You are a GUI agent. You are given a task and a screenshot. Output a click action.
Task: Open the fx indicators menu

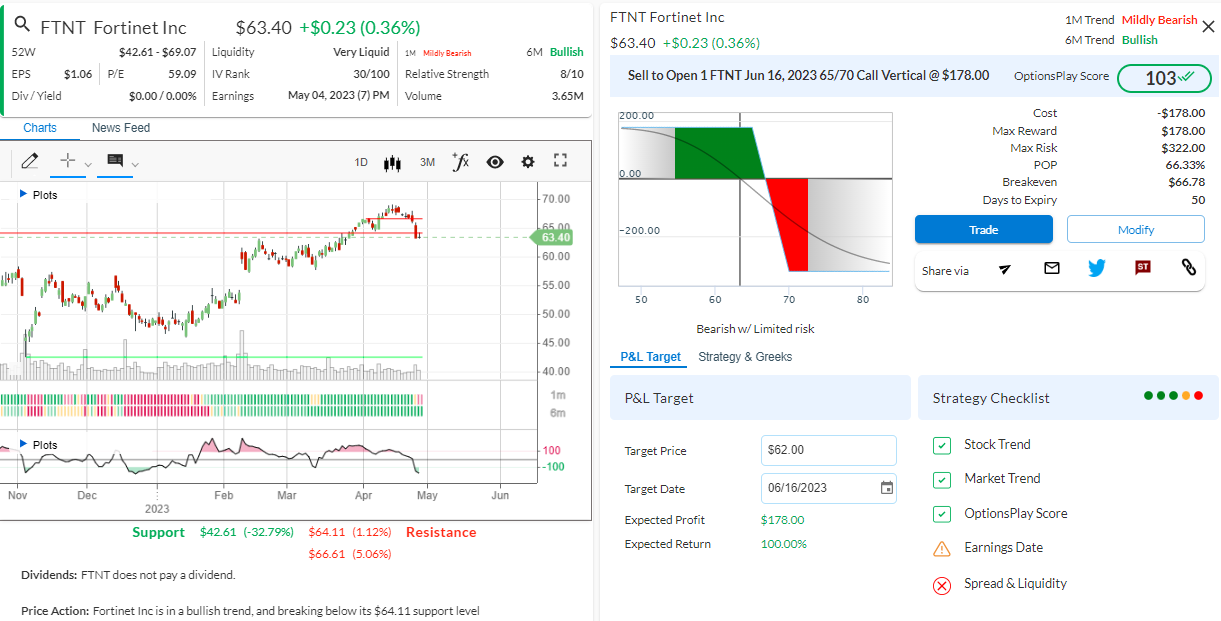click(x=460, y=161)
